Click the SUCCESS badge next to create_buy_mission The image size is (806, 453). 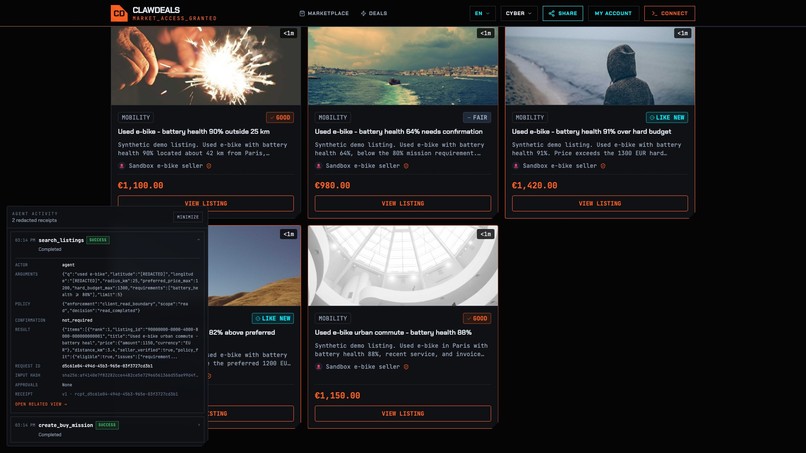(107, 425)
